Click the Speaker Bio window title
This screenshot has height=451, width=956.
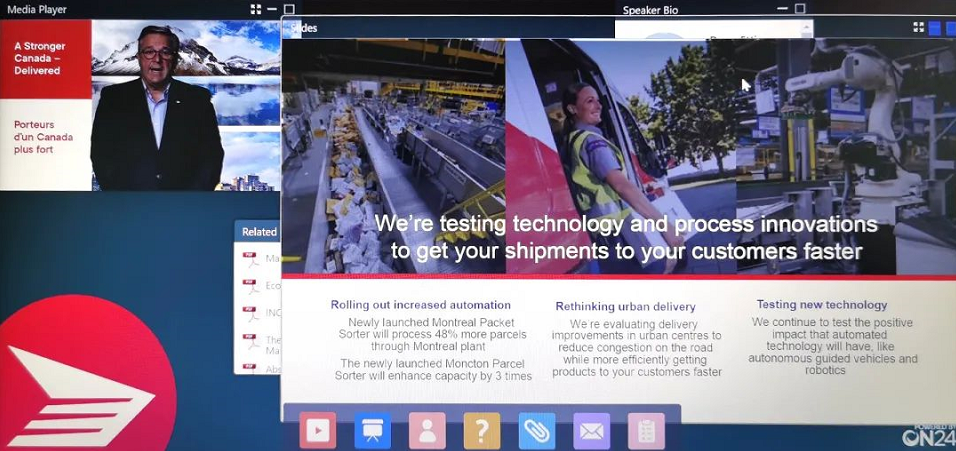pos(650,10)
